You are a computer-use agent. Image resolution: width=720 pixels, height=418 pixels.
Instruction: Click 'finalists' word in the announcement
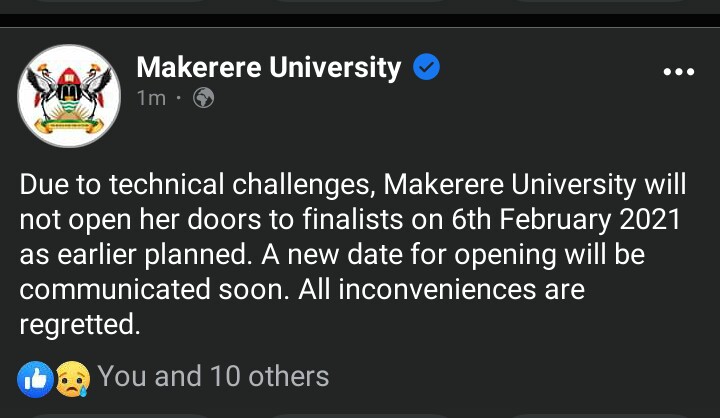coord(352,220)
